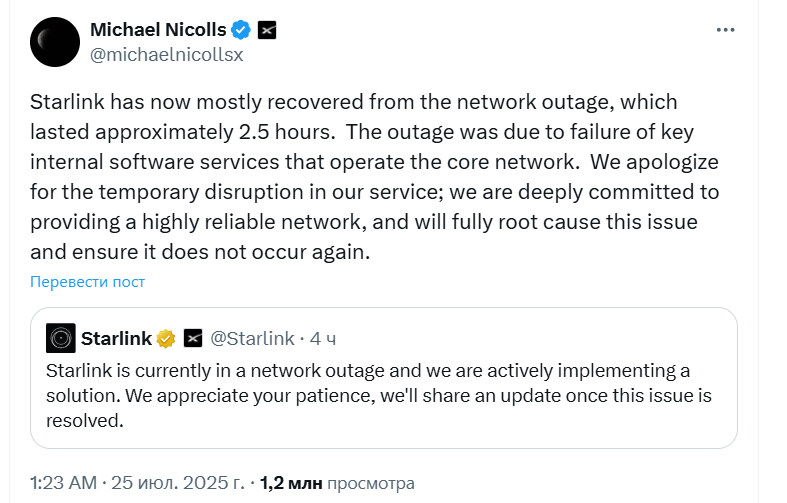
Task: Click X affiliation badge next to Starlink
Action: tap(193, 338)
